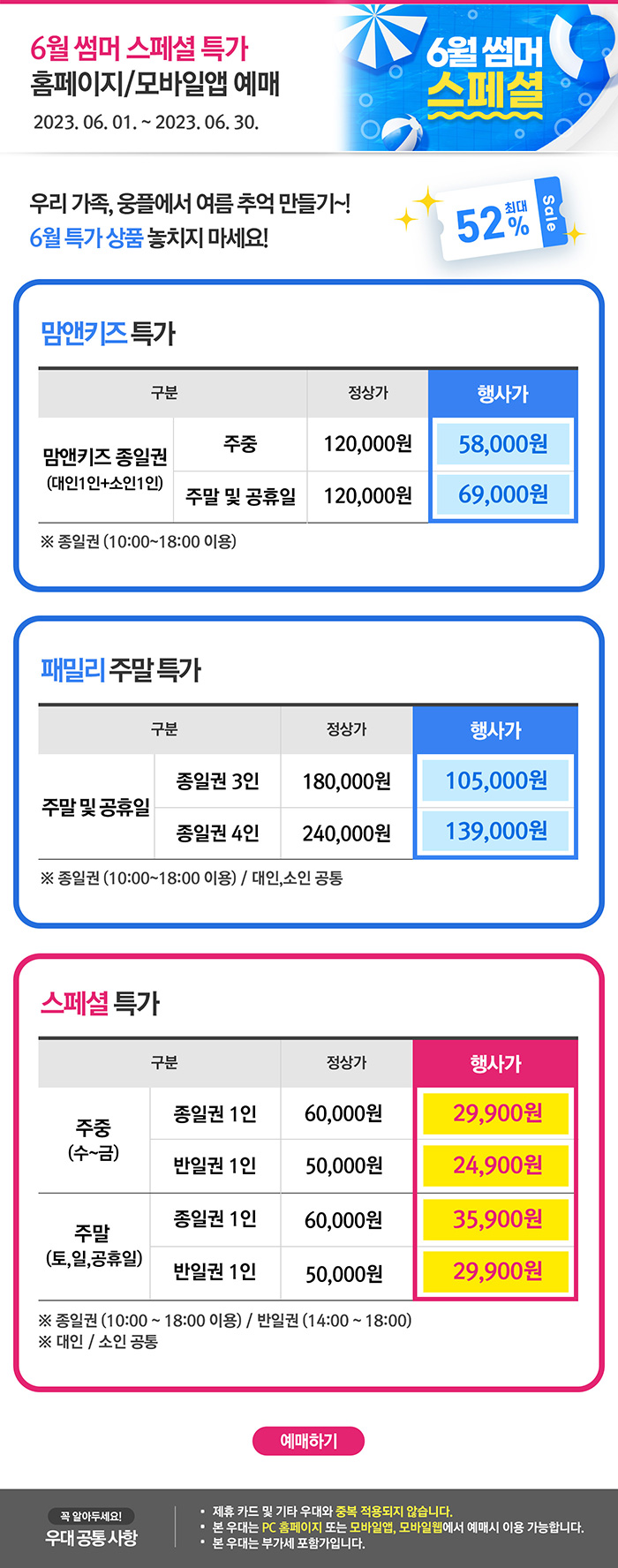Click the 패밀리 주말 특가 heading
Image resolution: width=618 pixels, height=1568 pixels.
[x=121, y=670]
